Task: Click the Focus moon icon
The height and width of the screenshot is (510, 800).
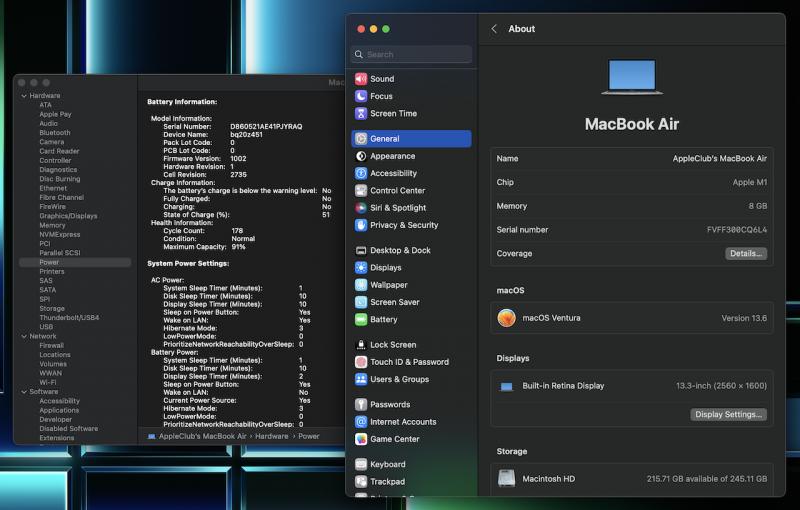Action: tap(361, 96)
